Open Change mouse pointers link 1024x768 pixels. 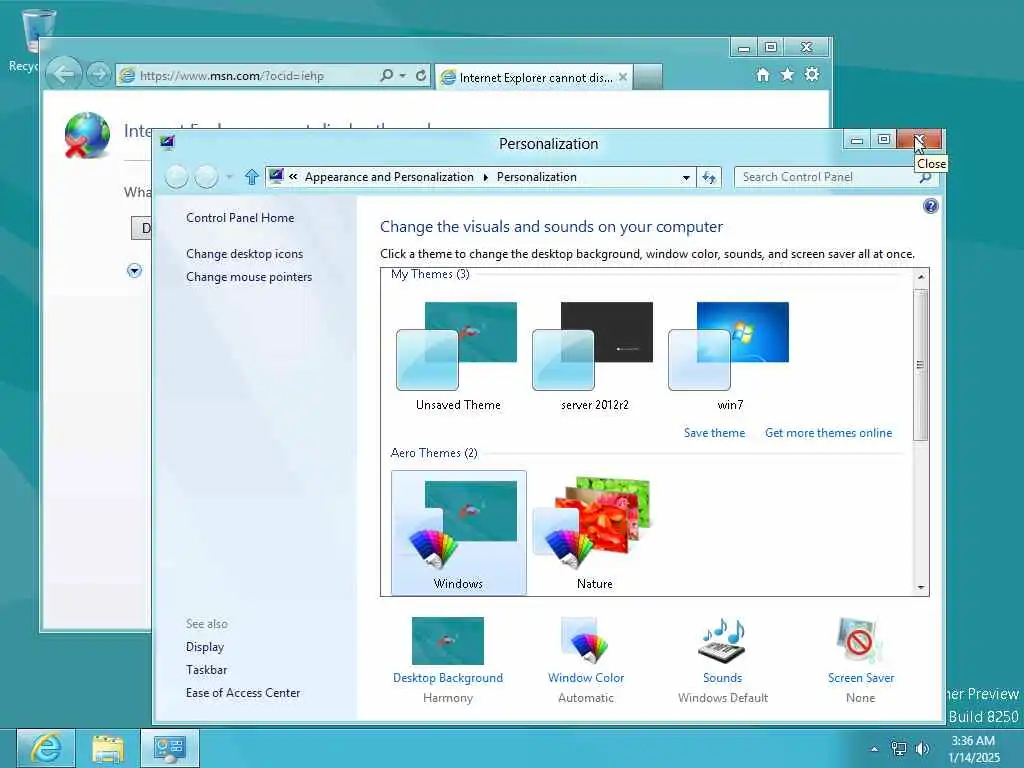[249, 277]
